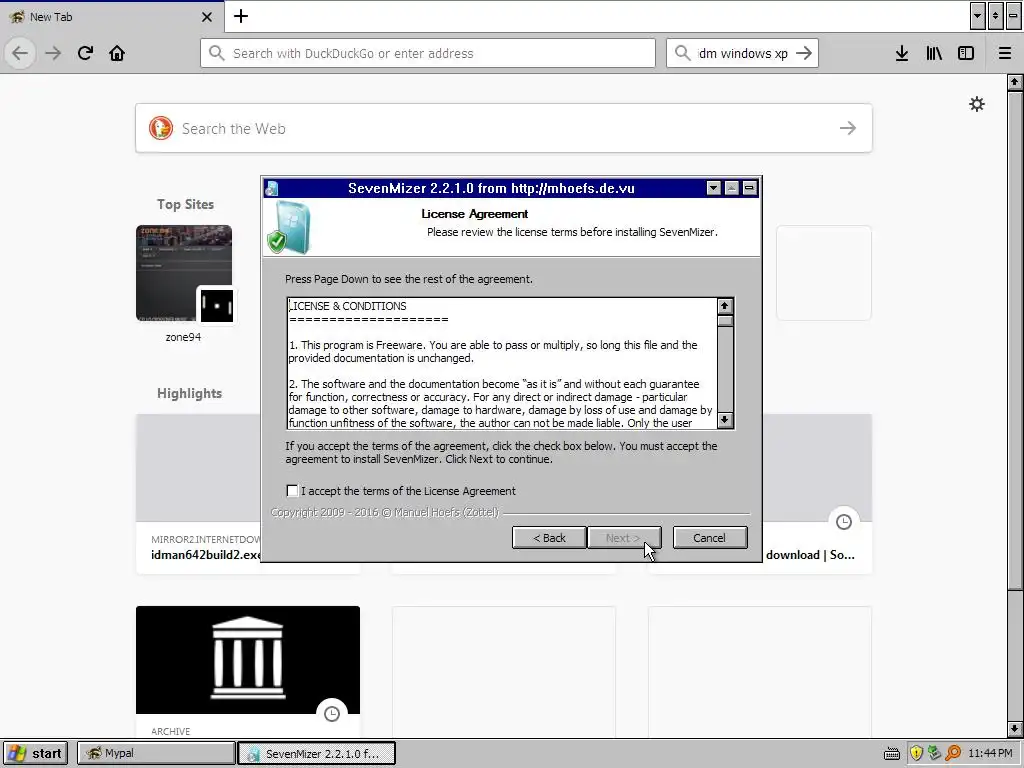
Task: Focus the browser address bar
Action: click(428, 53)
